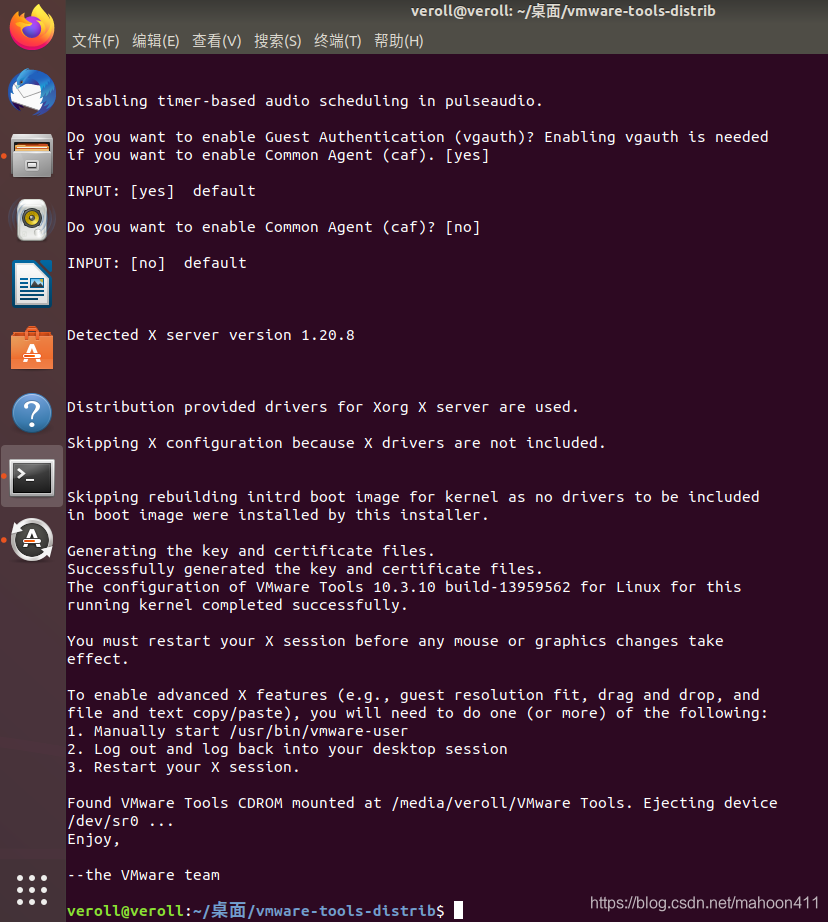Viewport: 828px width, 922px height.
Task: Click the prompt path vmware-tools-distrib
Action: point(346,911)
